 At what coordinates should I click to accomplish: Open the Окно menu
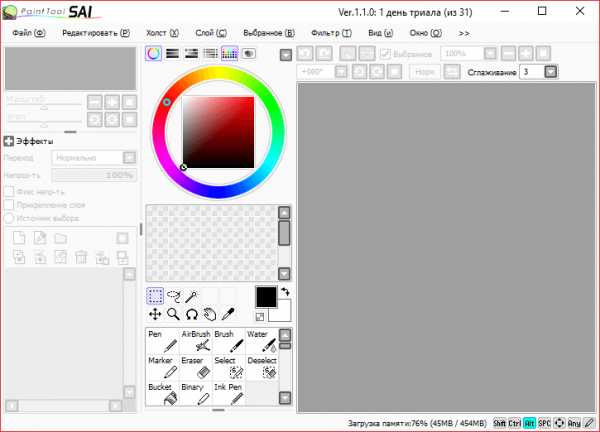[x=426, y=33]
